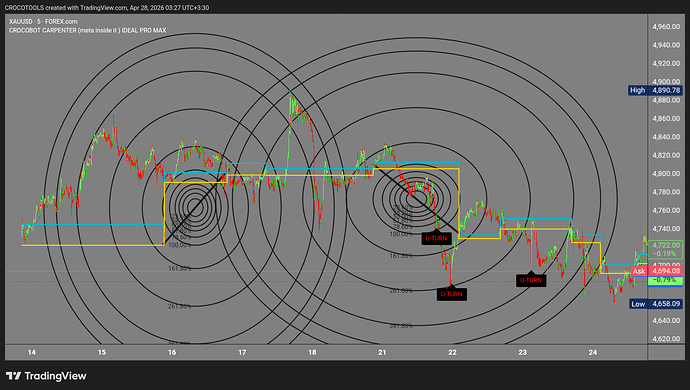Click date 24 on the time axis

tap(593, 352)
